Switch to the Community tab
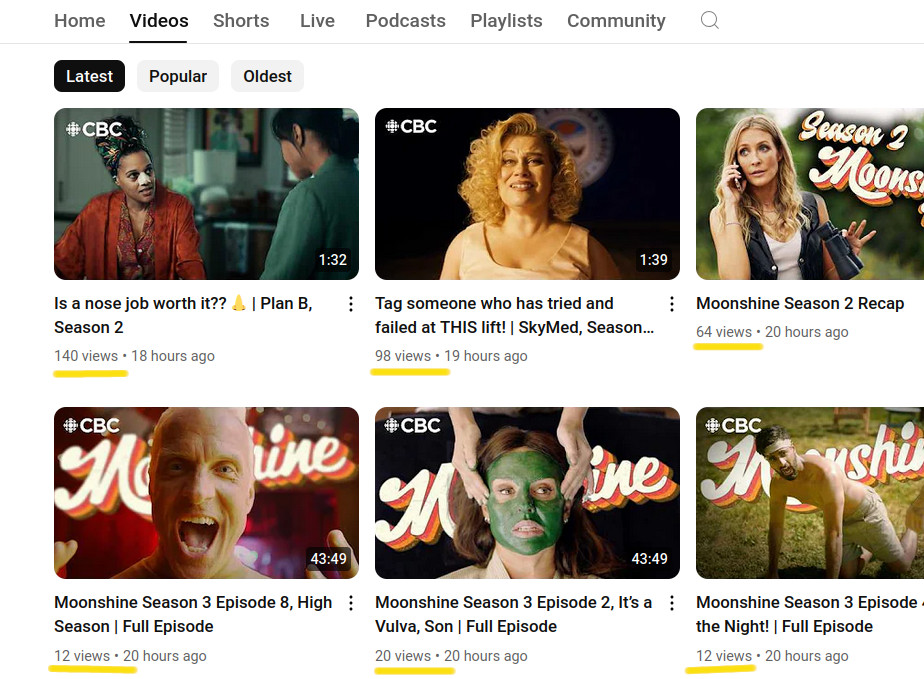Viewport: 924px width, 679px height. pyautogui.click(x=616, y=20)
